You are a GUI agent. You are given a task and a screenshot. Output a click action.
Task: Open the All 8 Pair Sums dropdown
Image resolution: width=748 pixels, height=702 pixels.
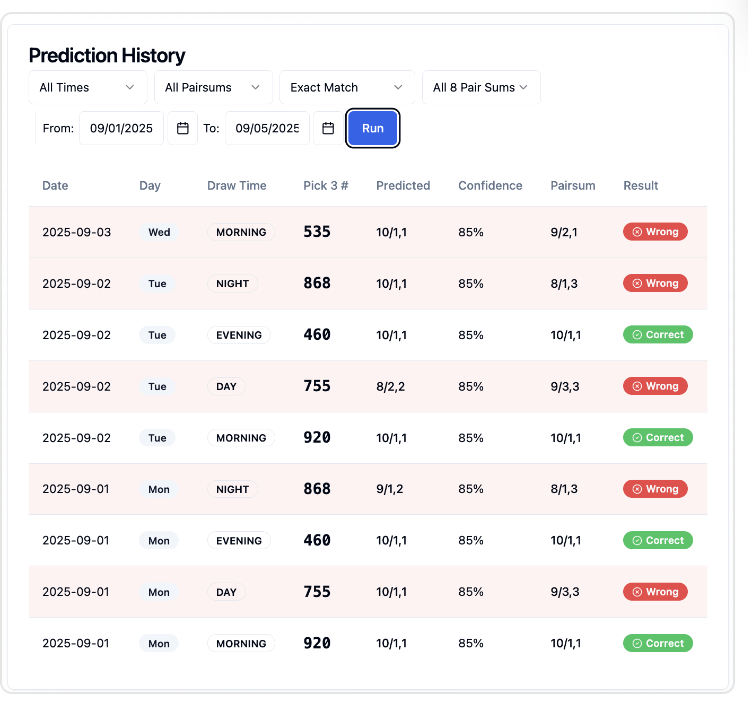[x=481, y=87]
